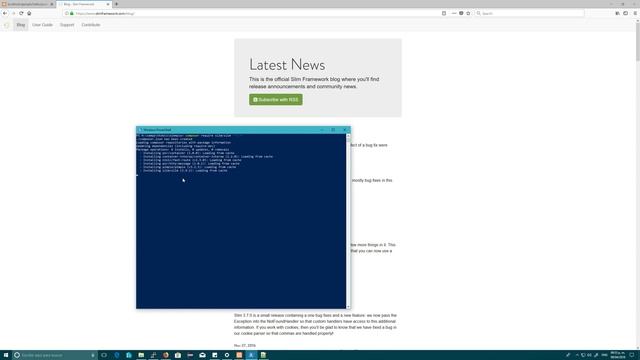Click the Subscribe with RSS button
This screenshot has width=640, height=360.
point(276,100)
